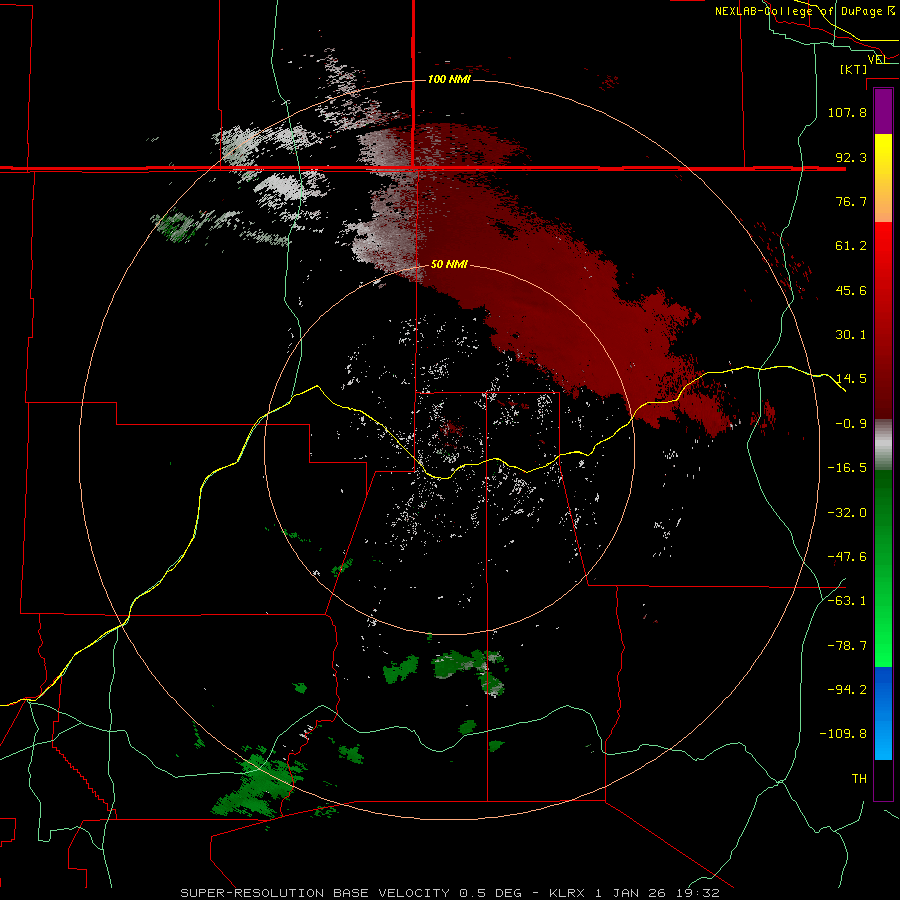900x900 pixels.
Task: Click the -63.1 value on velocity scale
Action: pyautogui.click(x=847, y=601)
